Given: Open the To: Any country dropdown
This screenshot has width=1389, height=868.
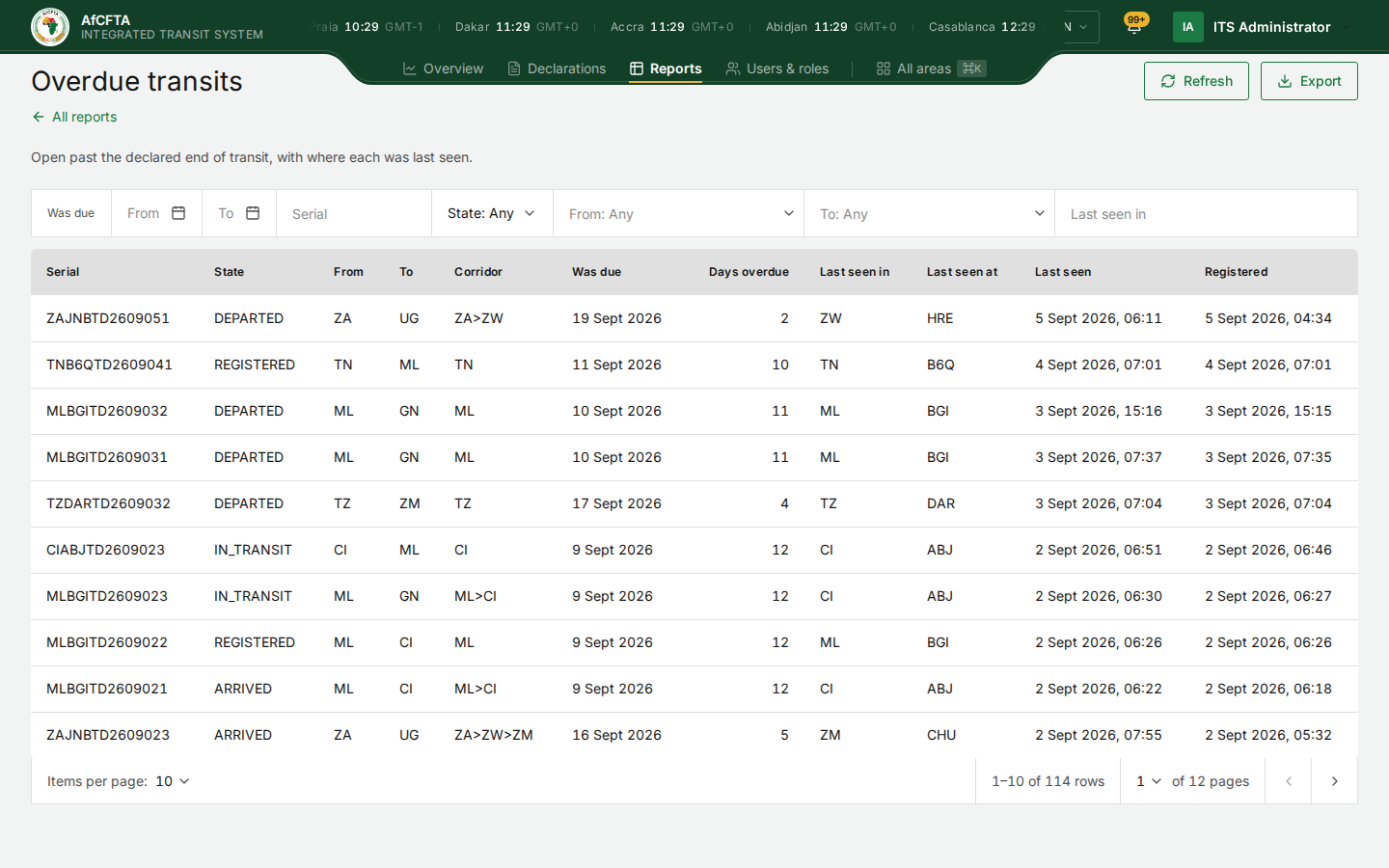Looking at the screenshot, I should pos(930,213).
